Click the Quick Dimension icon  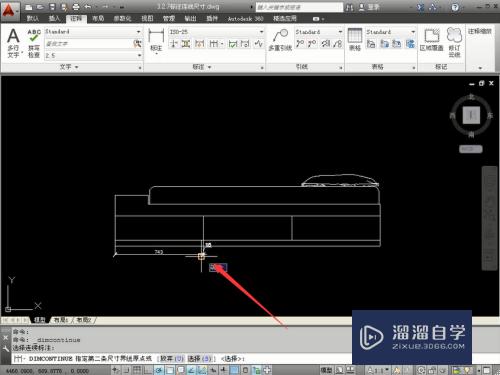tap(200, 44)
